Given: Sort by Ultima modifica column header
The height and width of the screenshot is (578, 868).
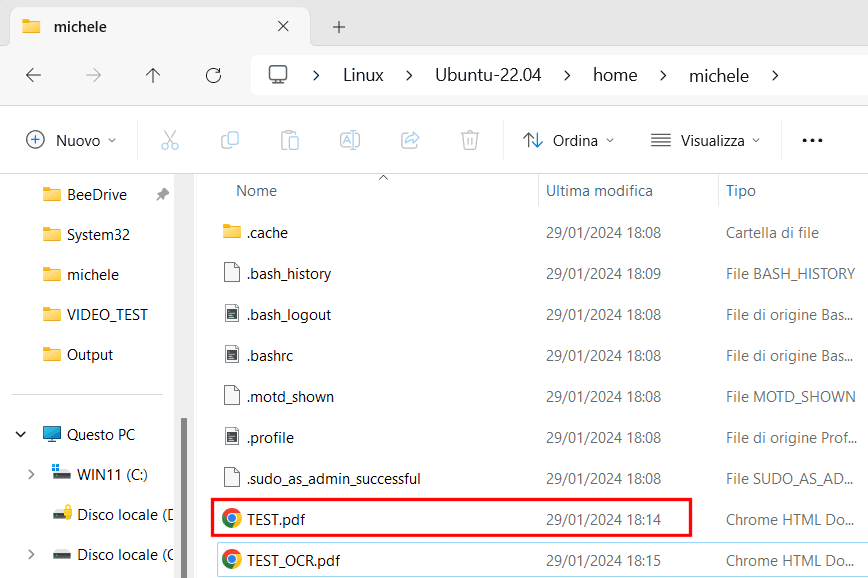Looking at the screenshot, I should pos(599,190).
